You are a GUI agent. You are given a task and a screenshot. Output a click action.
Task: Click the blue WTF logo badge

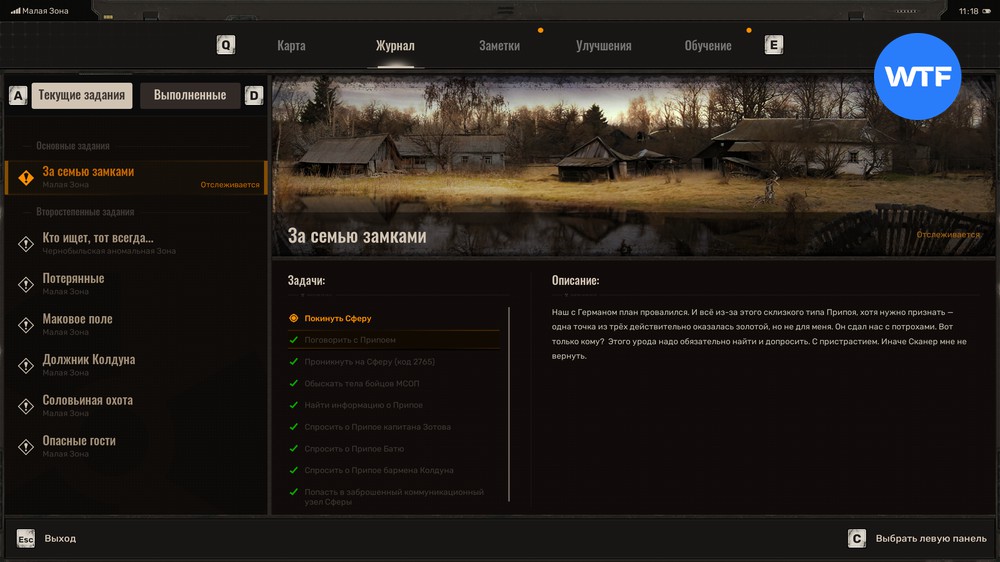tap(917, 77)
